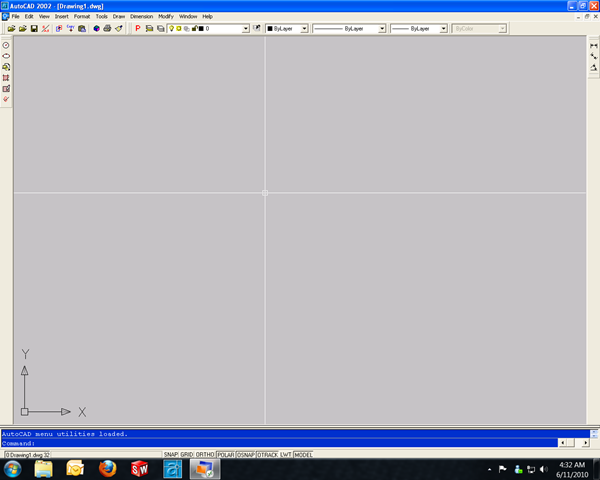Toggle LWT lineweight display
This screenshot has height=480, width=600.
pos(286,455)
